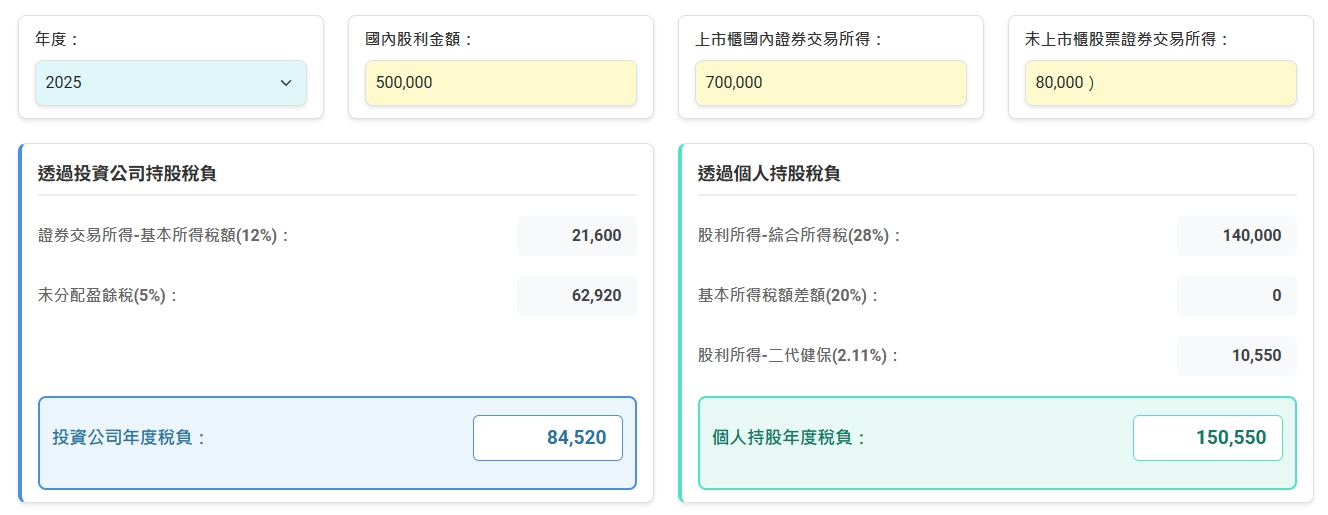Click the 未分配盈餘稅(5%) label

[108, 296]
